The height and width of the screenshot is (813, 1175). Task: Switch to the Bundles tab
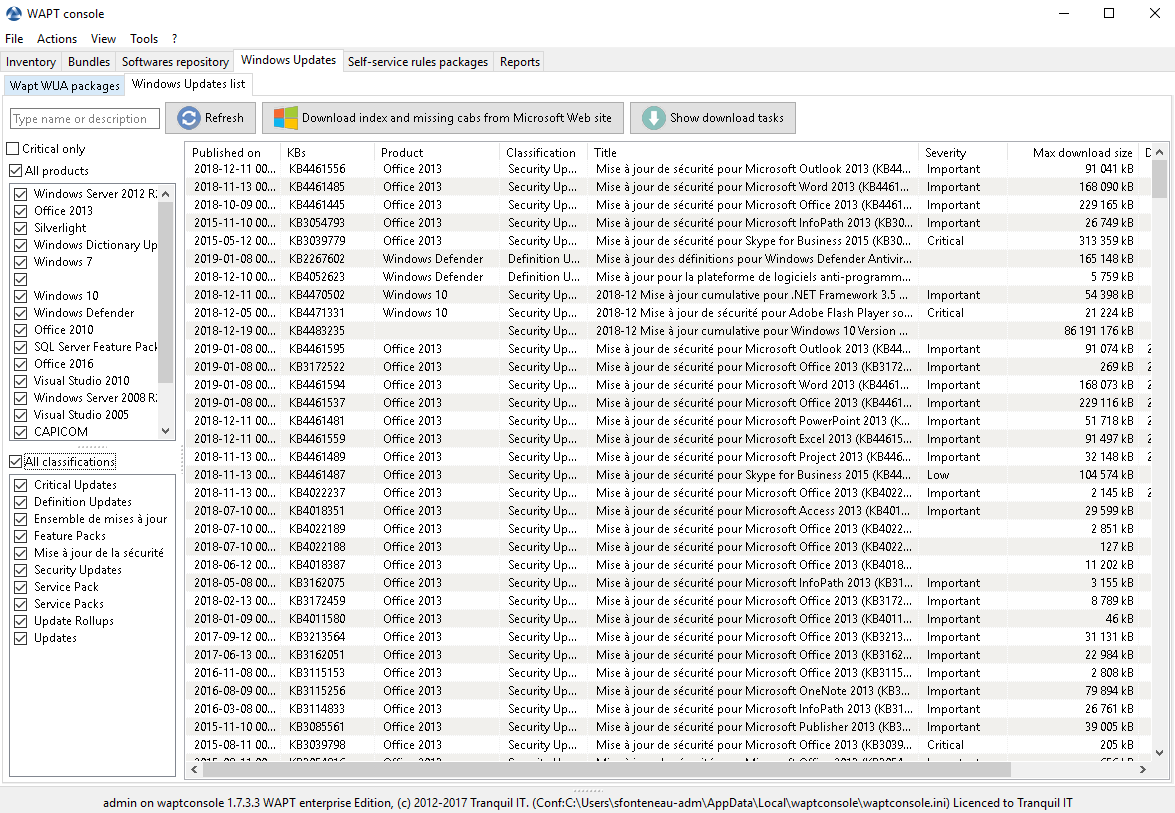[88, 61]
